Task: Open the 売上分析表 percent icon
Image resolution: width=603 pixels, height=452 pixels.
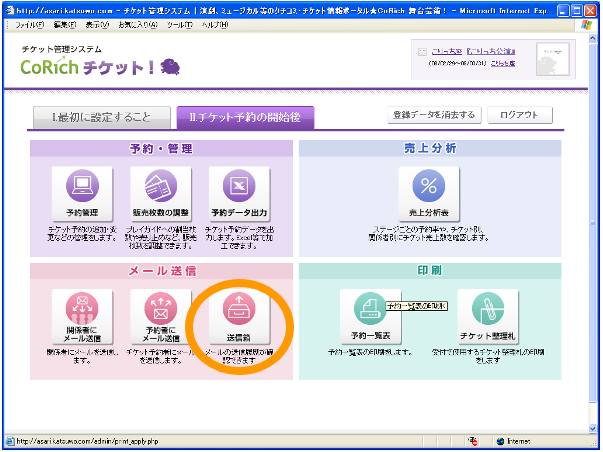Action: (x=427, y=187)
